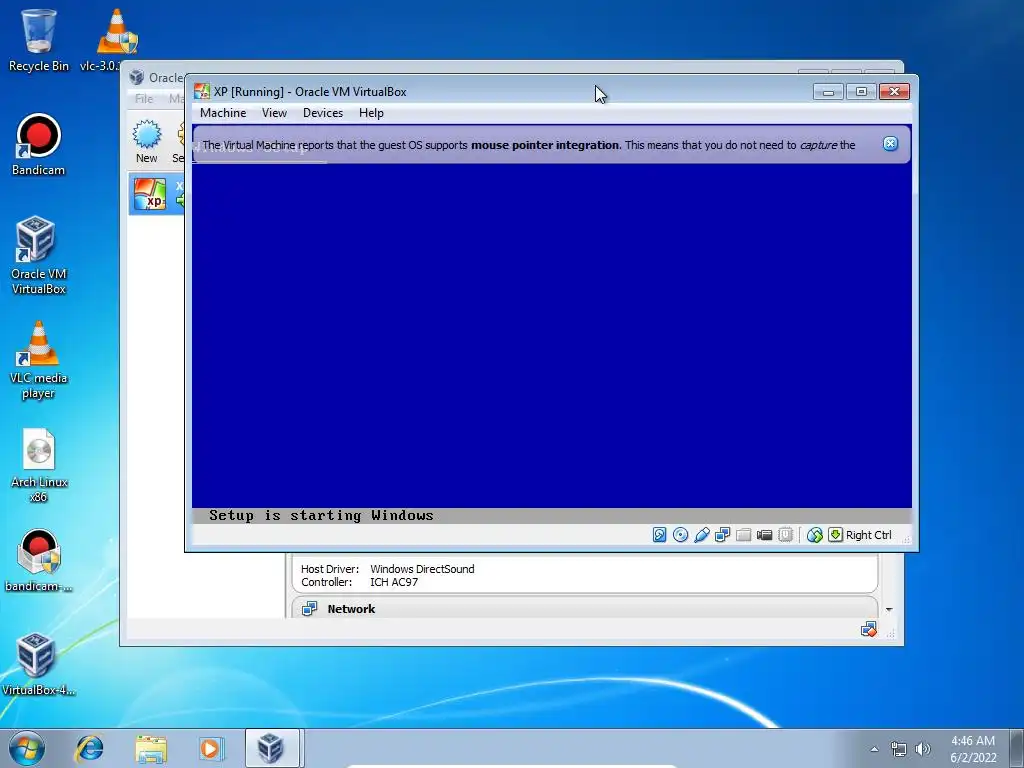This screenshot has height=768, width=1024.
Task: Click the VirtualBox Manager title bar icon
Action: (136, 77)
